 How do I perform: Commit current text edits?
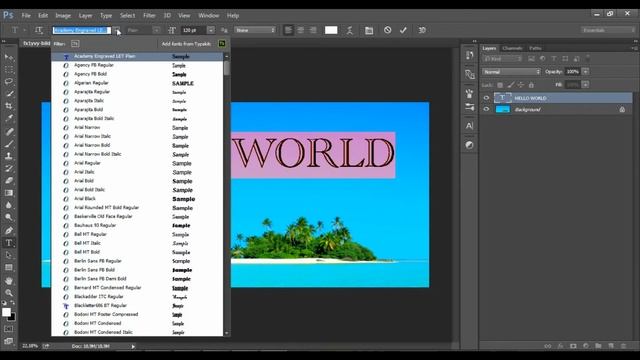coord(403,30)
